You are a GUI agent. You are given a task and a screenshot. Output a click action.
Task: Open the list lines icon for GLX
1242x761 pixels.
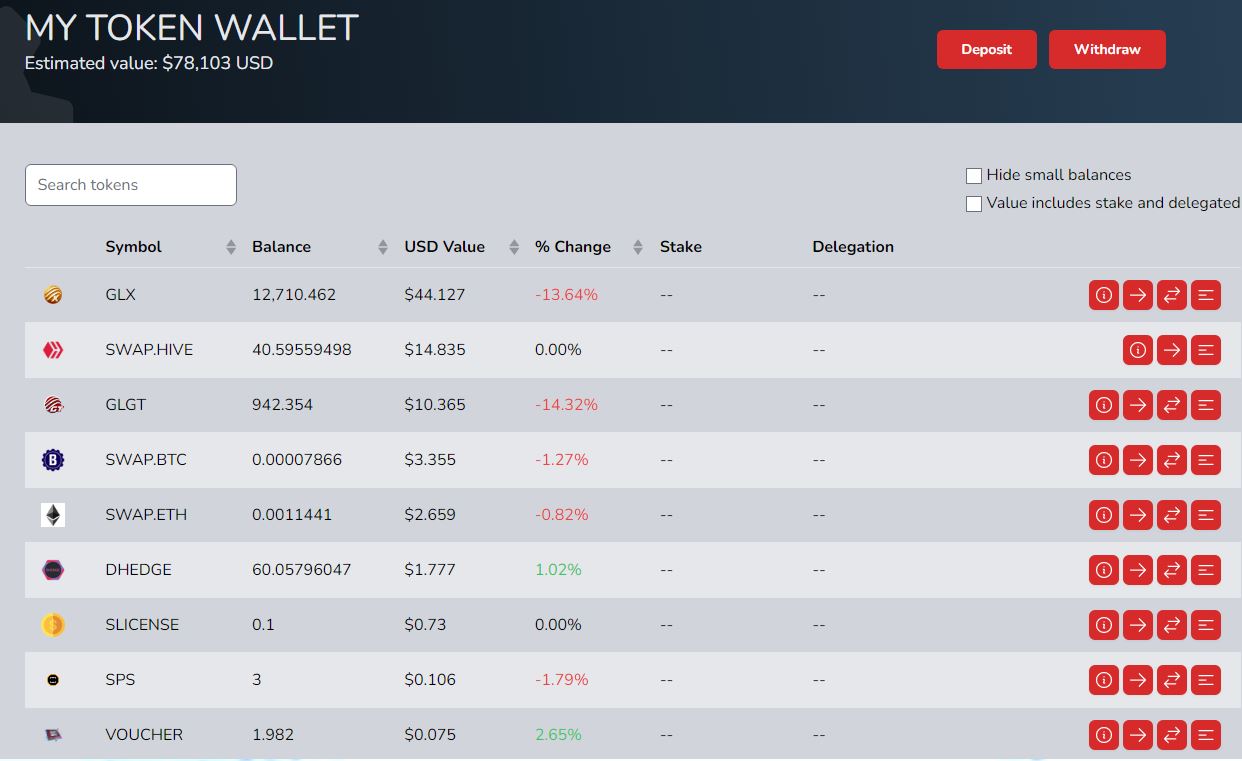[x=1206, y=295]
